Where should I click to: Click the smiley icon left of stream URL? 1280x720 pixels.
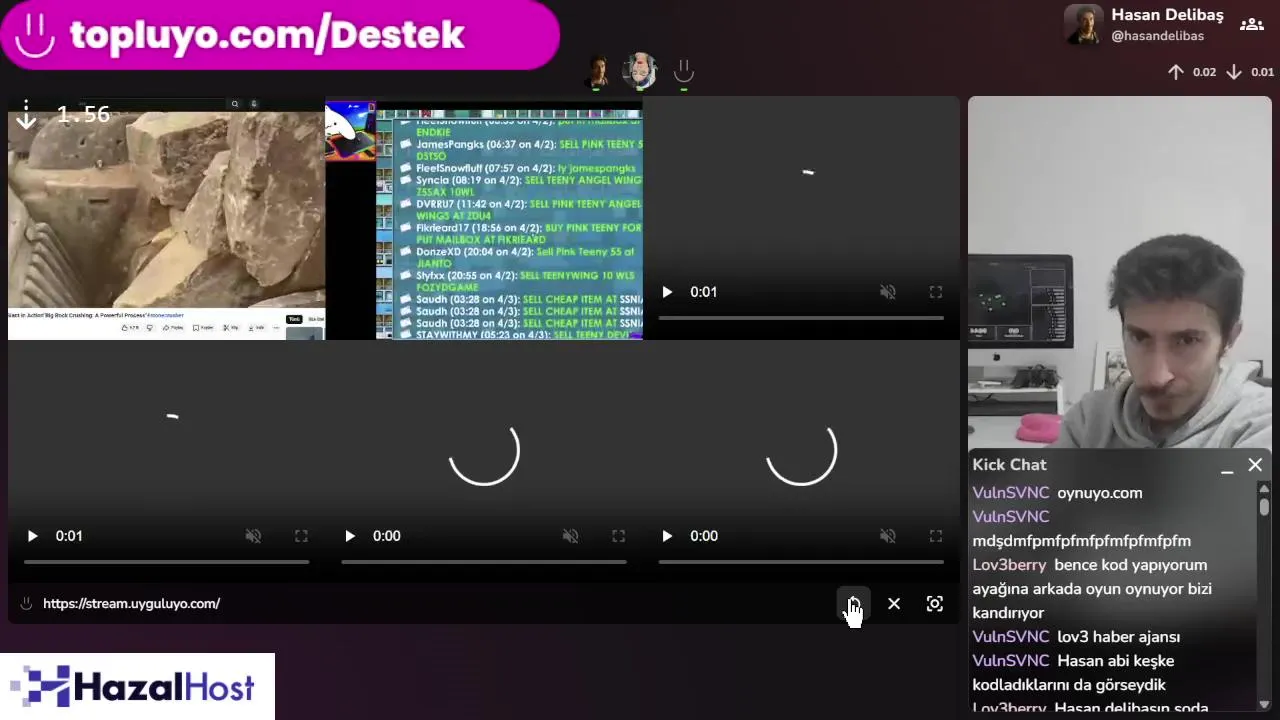[x=26, y=604]
